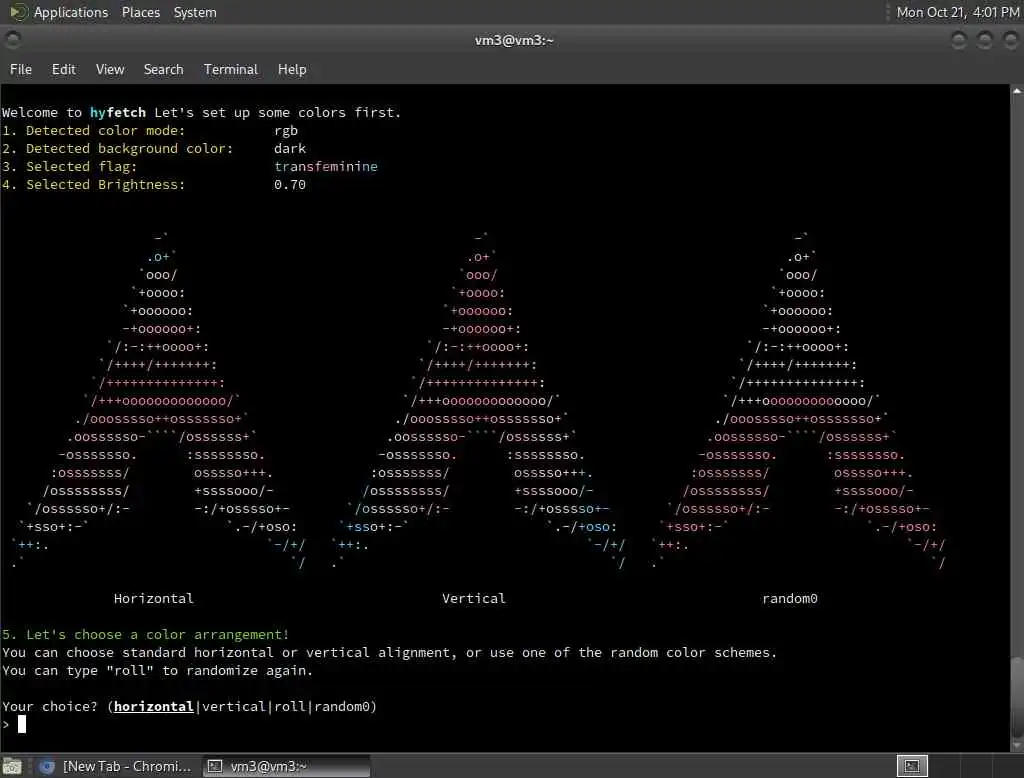1024x778 pixels.
Task: Click the 'You can type "roll"' line
Action: click(x=157, y=670)
